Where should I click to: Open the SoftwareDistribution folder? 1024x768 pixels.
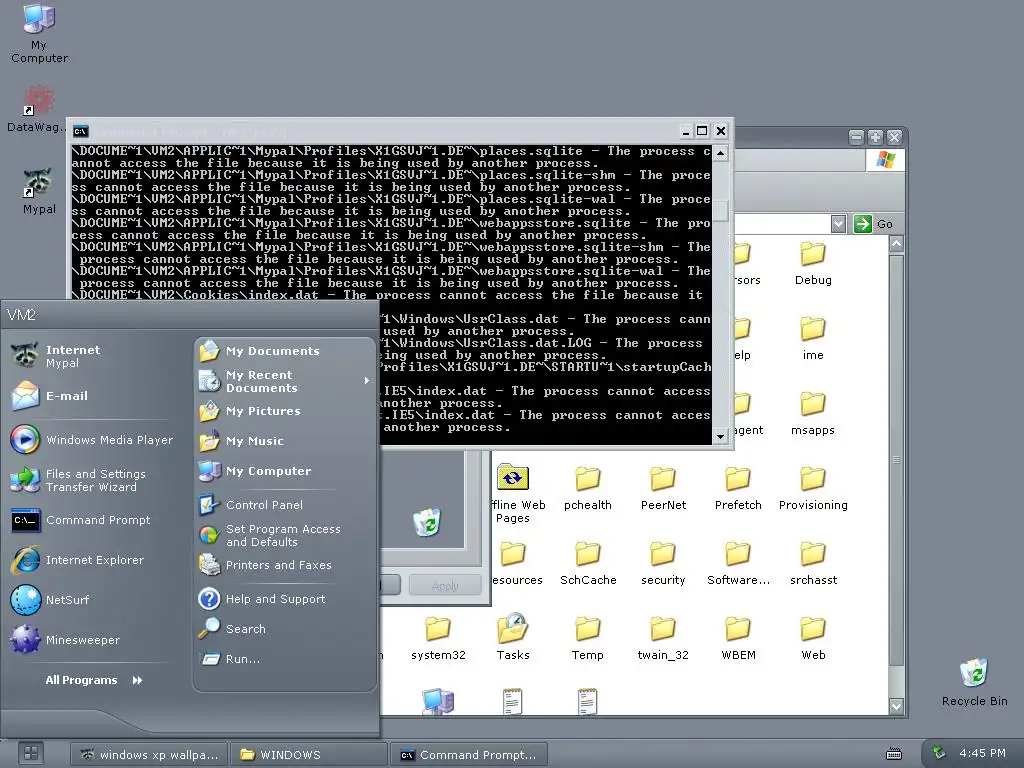point(738,564)
